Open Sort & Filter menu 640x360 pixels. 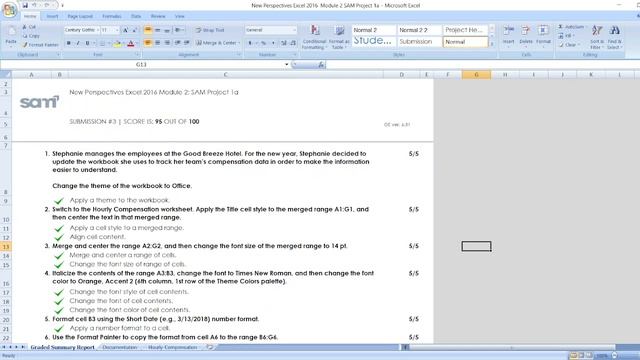[597, 37]
